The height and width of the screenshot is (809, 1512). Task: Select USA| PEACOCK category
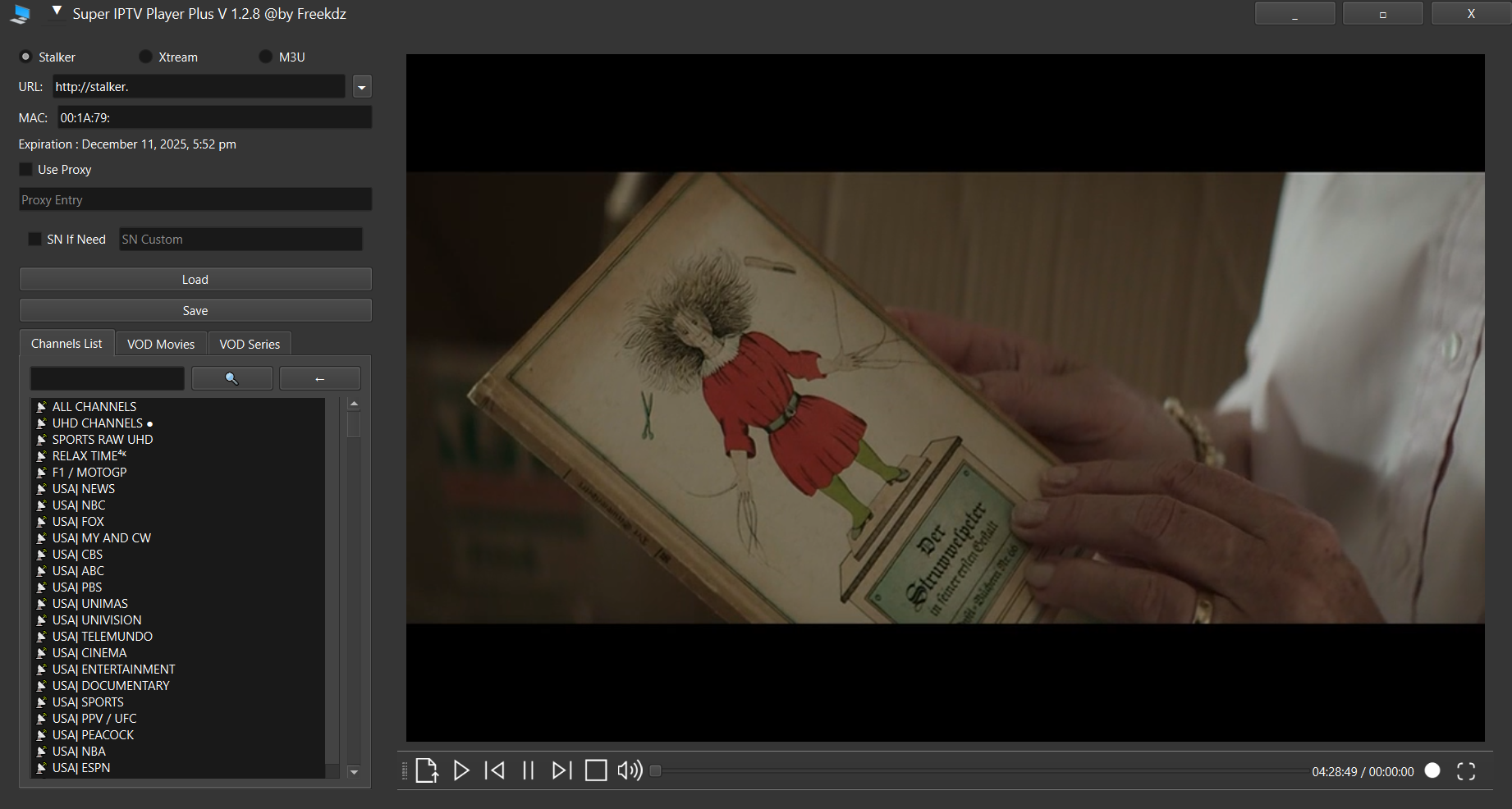tap(93, 734)
